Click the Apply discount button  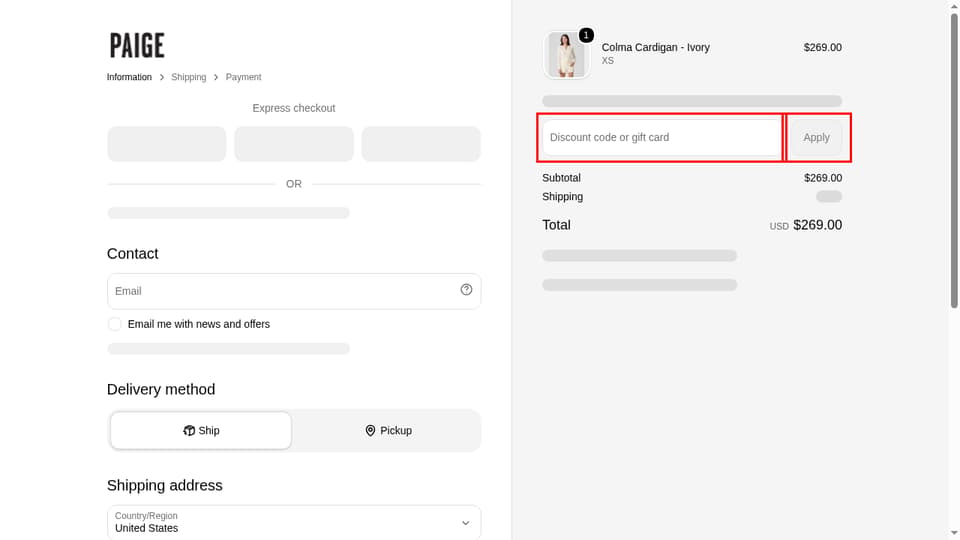(817, 137)
